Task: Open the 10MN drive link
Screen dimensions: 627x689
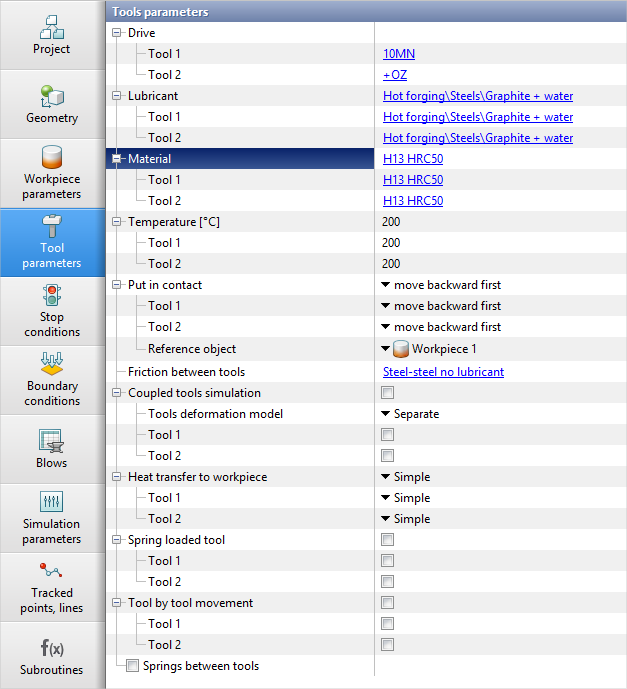Action: pos(399,54)
